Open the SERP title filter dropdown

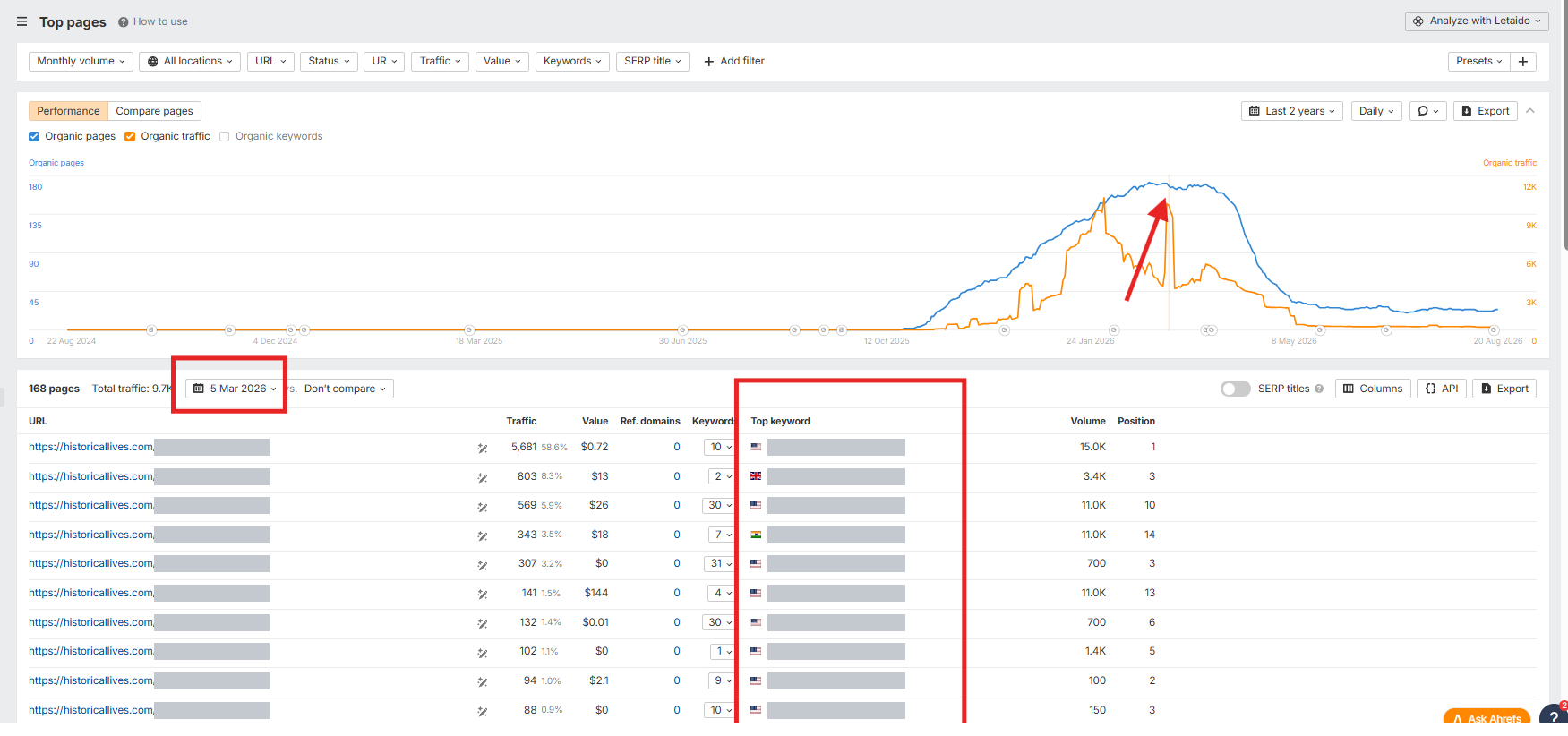point(653,61)
